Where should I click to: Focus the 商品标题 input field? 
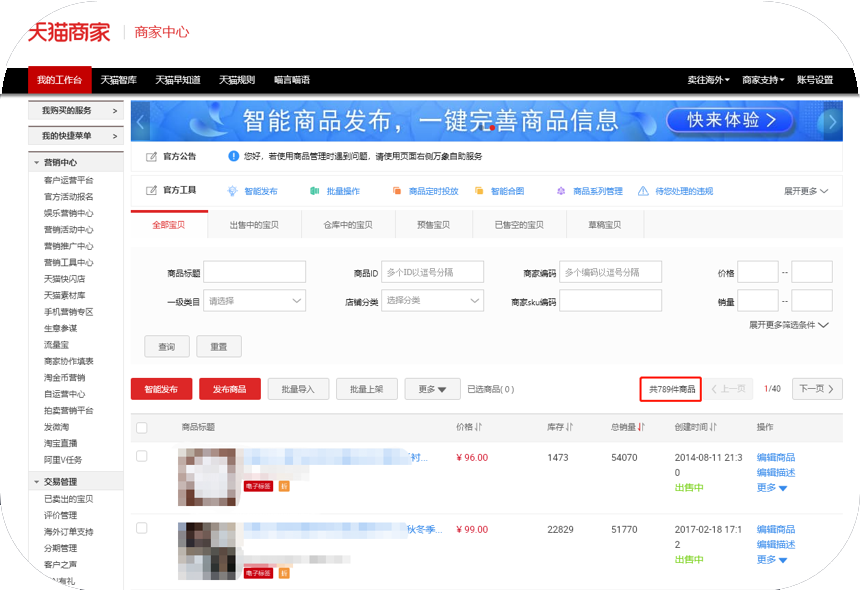[254, 272]
